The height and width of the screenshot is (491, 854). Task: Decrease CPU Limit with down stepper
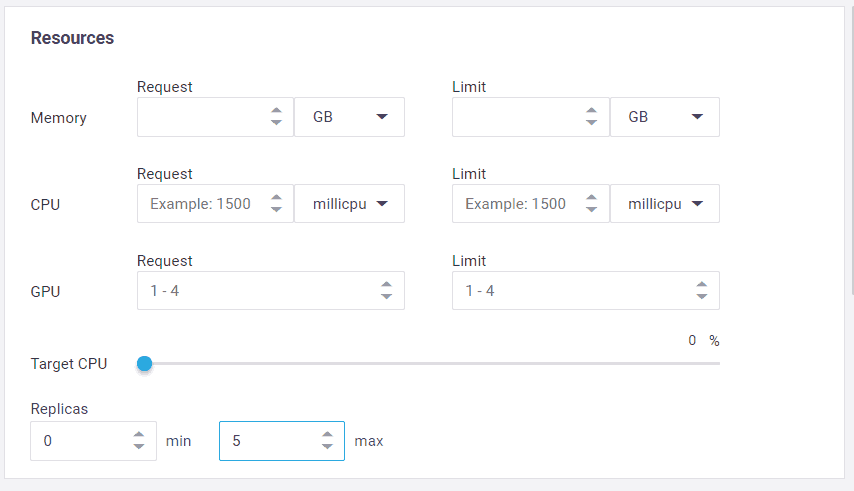click(x=592, y=210)
